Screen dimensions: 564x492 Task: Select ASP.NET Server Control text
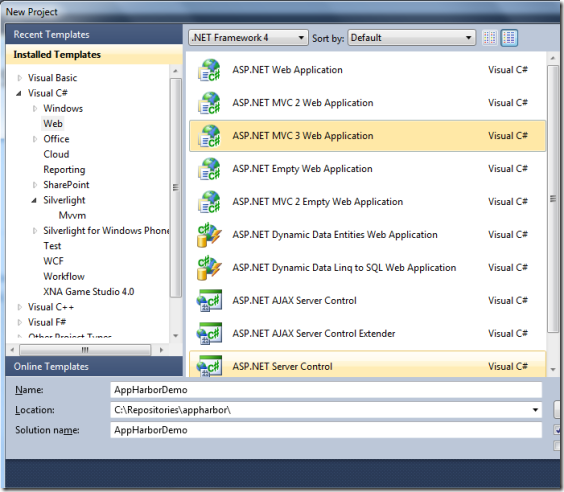282,366
